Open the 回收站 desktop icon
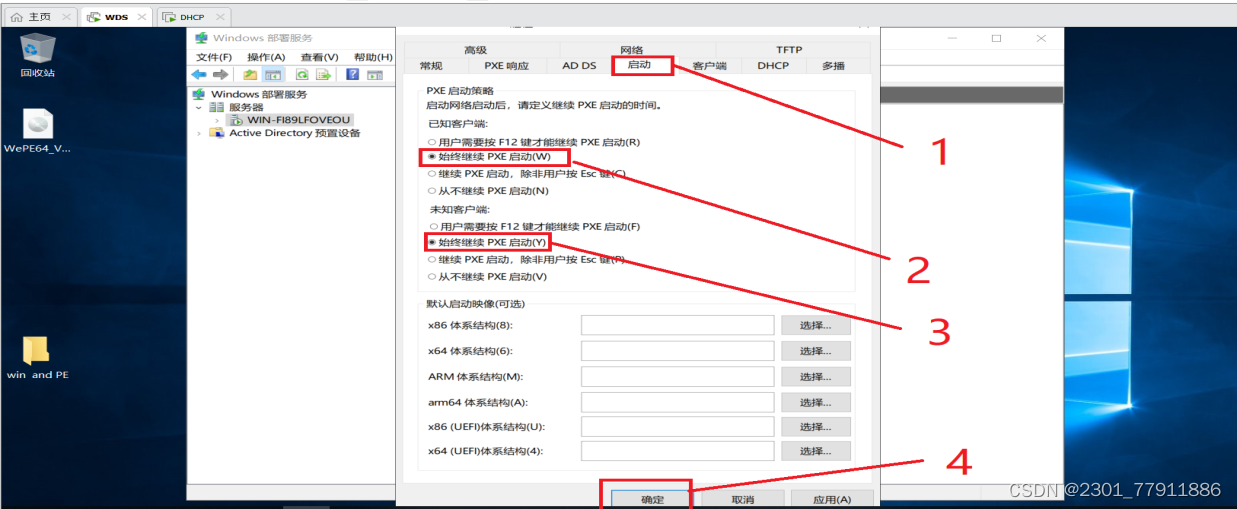The width and height of the screenshot is (1237, 509). pos(38,53)
